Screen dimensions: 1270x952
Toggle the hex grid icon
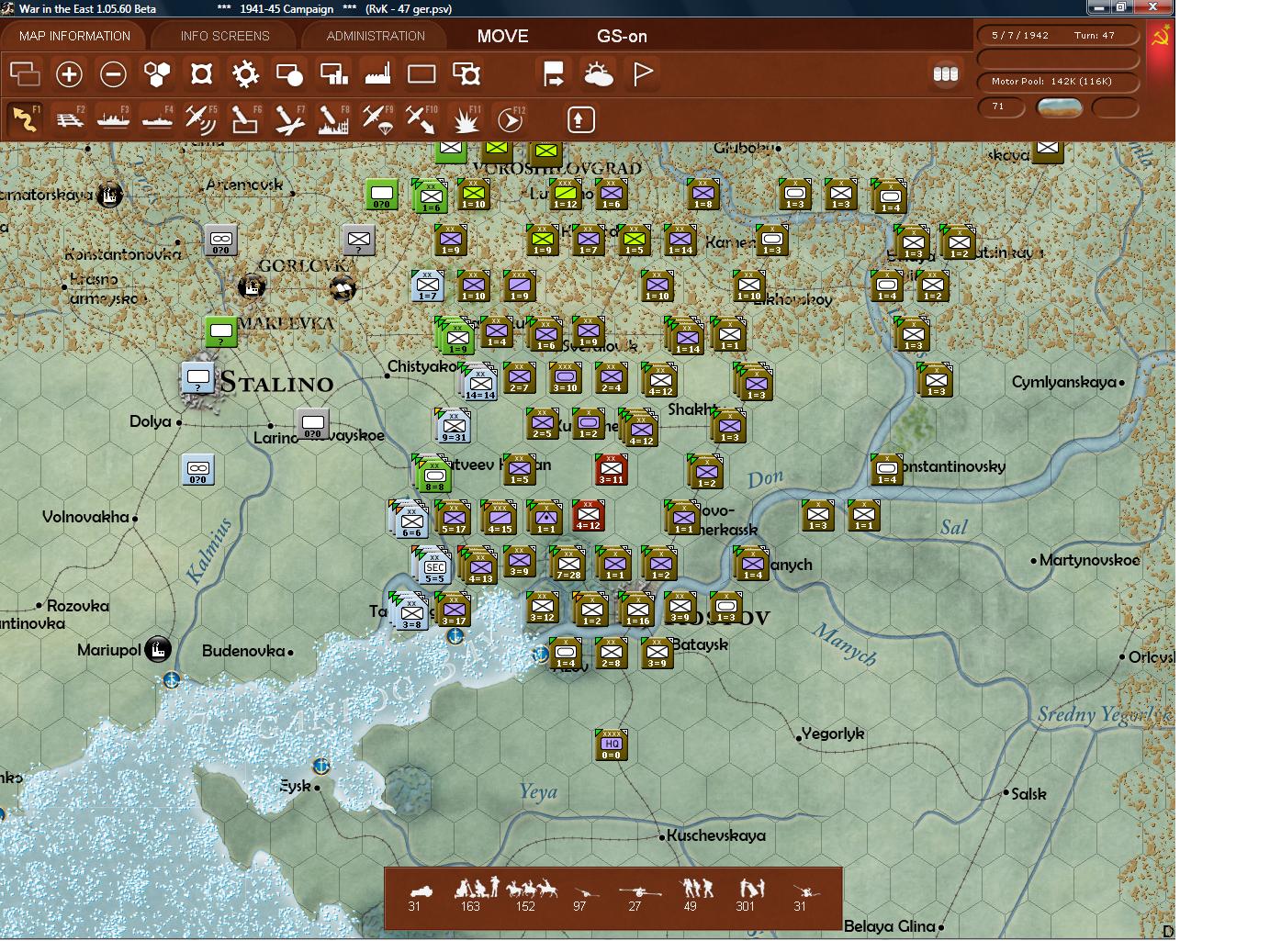[157, 73]
